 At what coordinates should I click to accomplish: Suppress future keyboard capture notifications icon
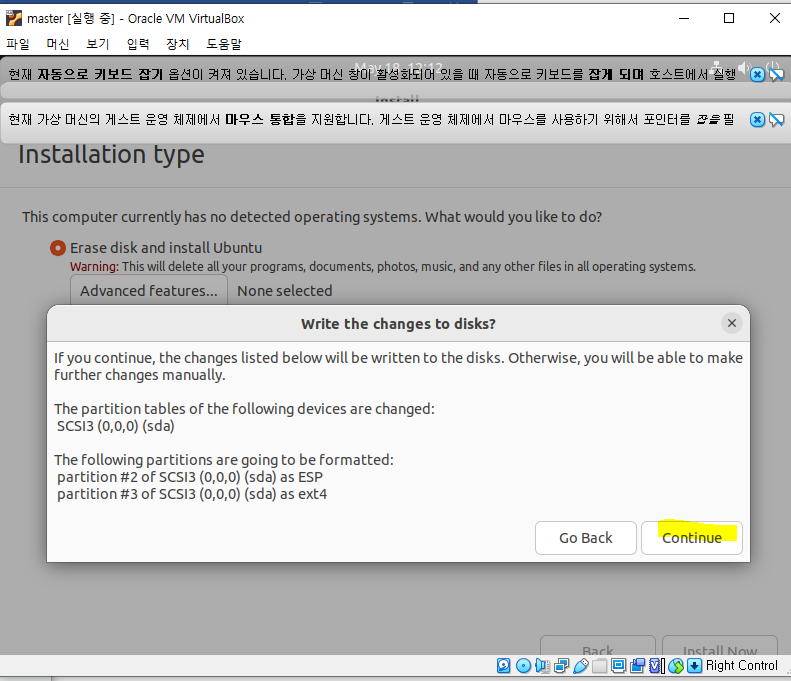tap(777, 75)
